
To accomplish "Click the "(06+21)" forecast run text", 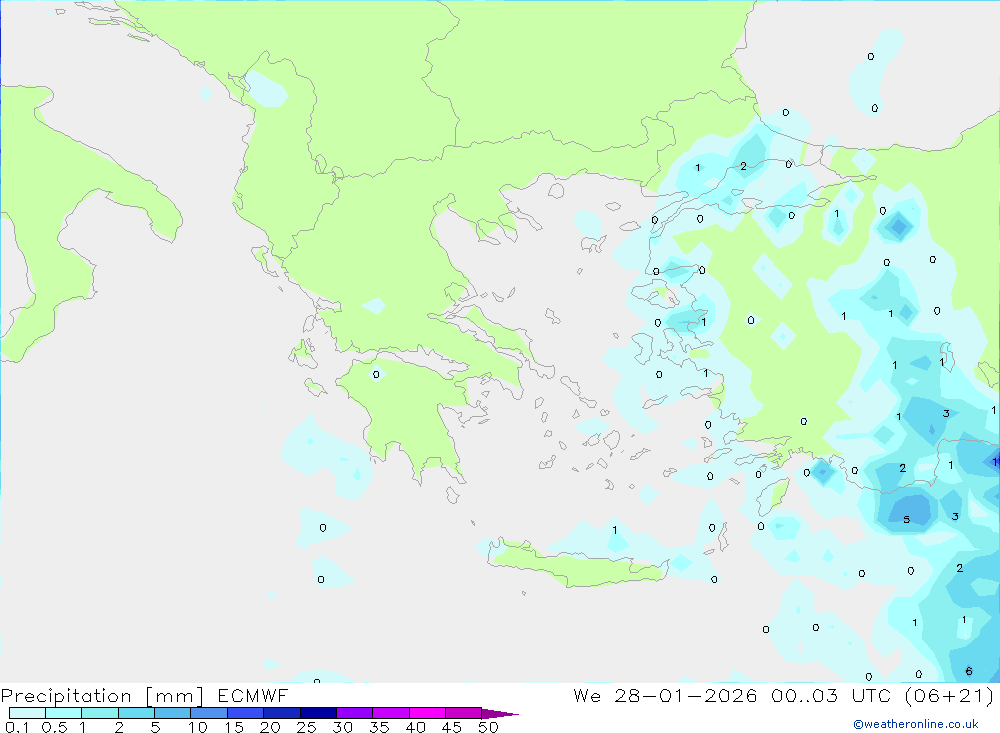I will tap(950, 695).
